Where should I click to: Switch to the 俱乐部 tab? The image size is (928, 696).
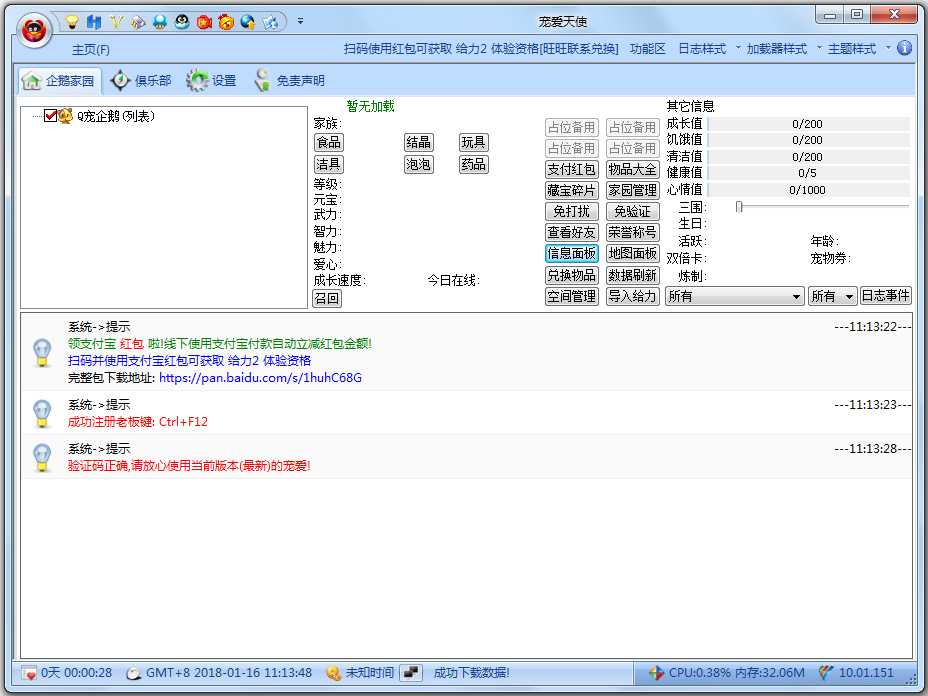click(141, 80)
